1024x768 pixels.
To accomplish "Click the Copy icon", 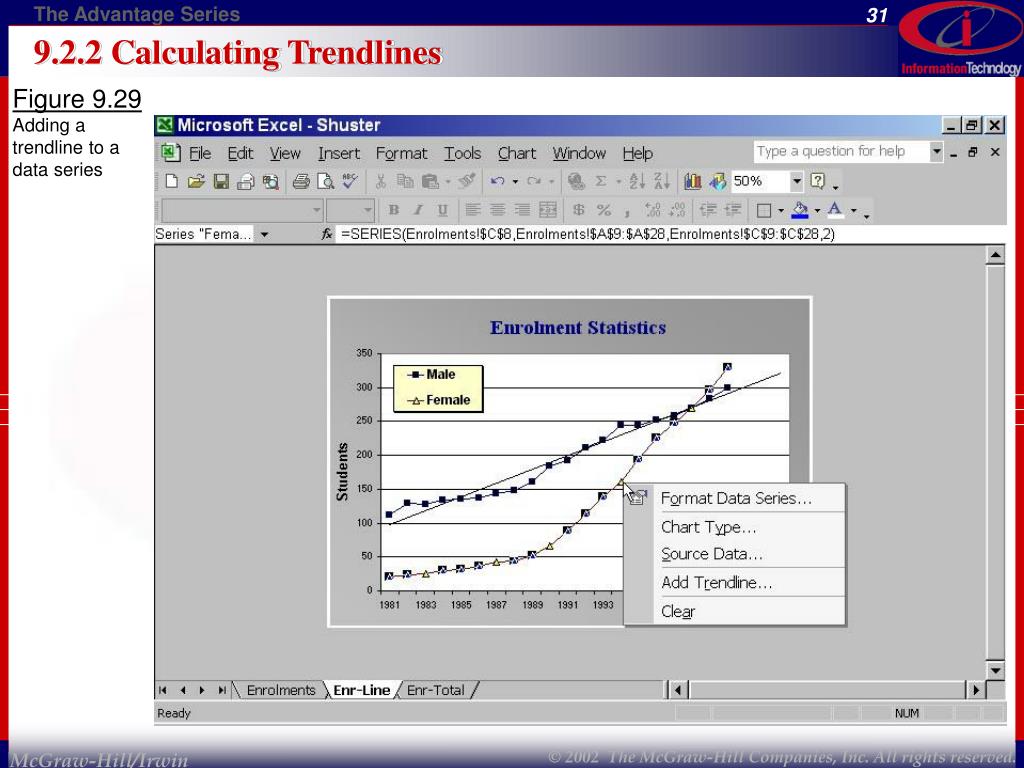I will pyautogui.click(x=405, y=182).
